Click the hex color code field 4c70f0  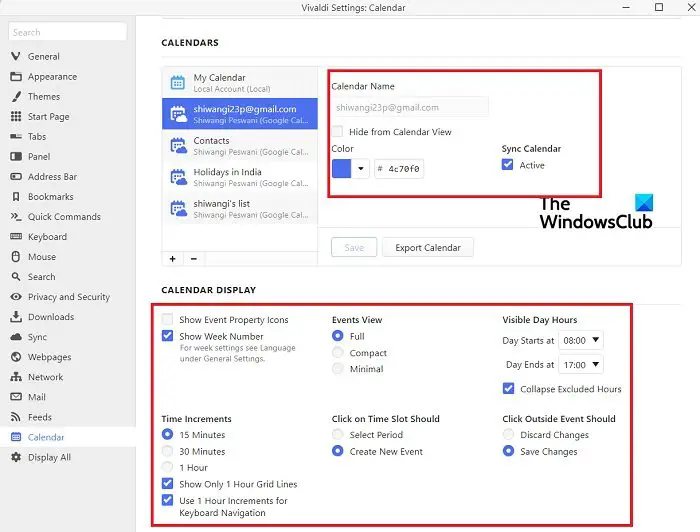tap(399, 169)
